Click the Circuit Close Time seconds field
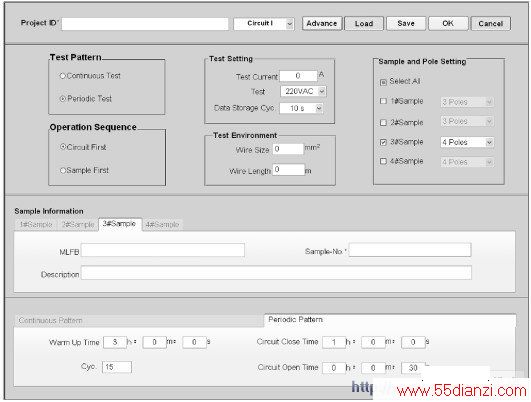 click(x=413, y=342)
